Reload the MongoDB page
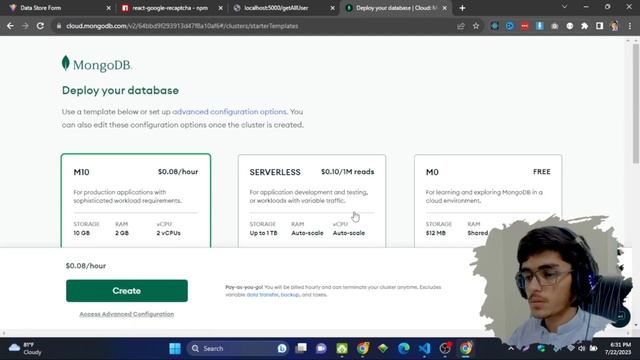 [40, 26]
